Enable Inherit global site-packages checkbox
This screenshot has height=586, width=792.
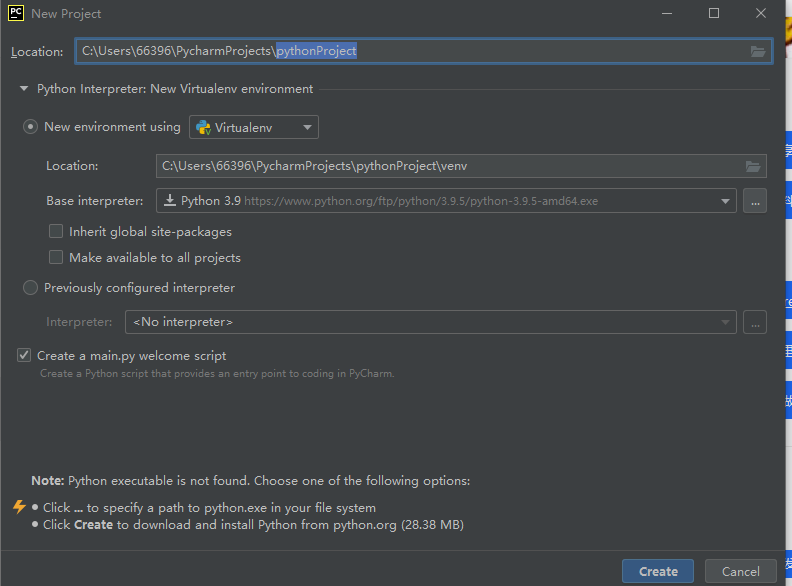coord(56,232)
